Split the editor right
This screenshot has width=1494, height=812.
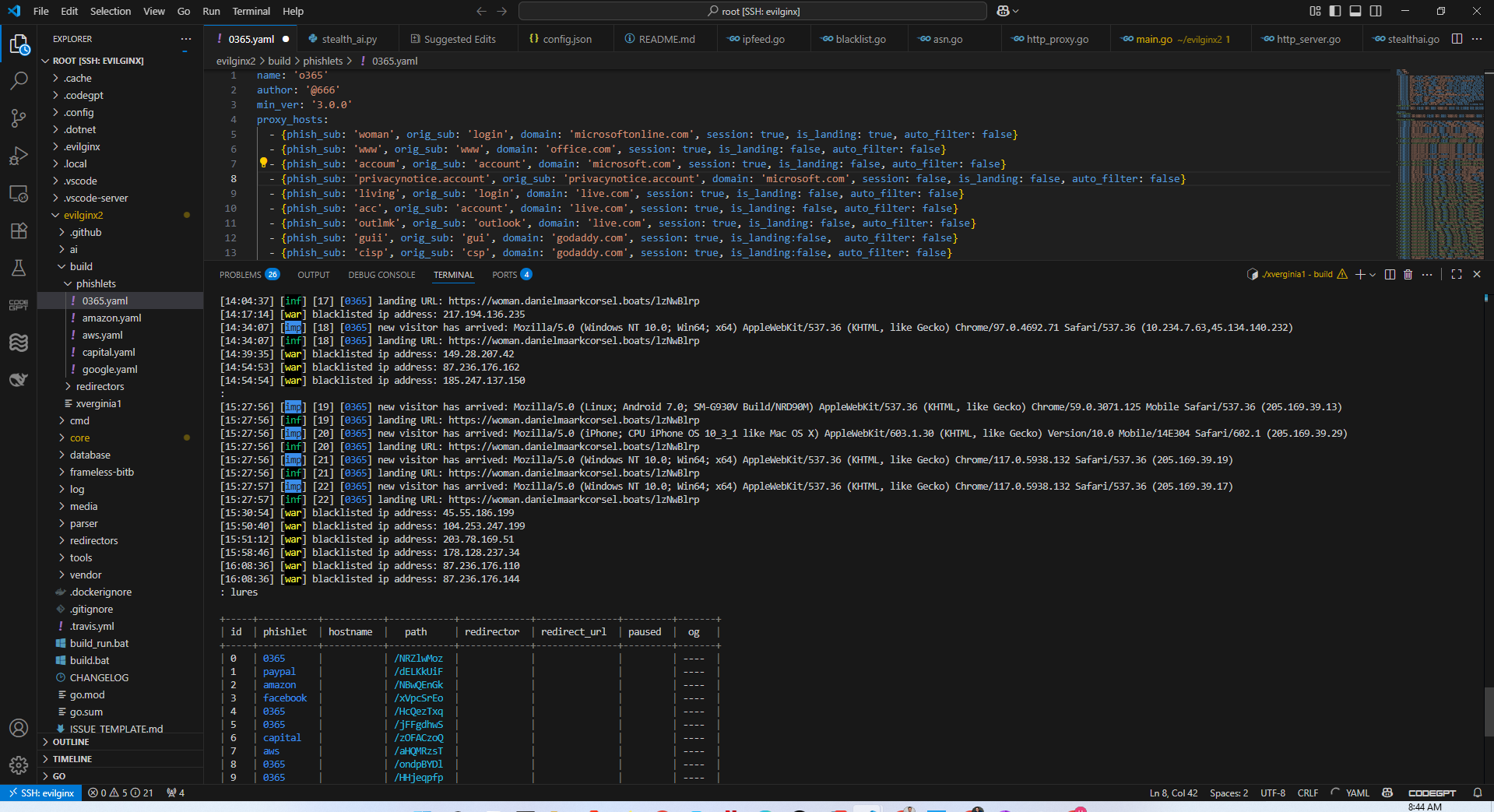pos(1457,39)
